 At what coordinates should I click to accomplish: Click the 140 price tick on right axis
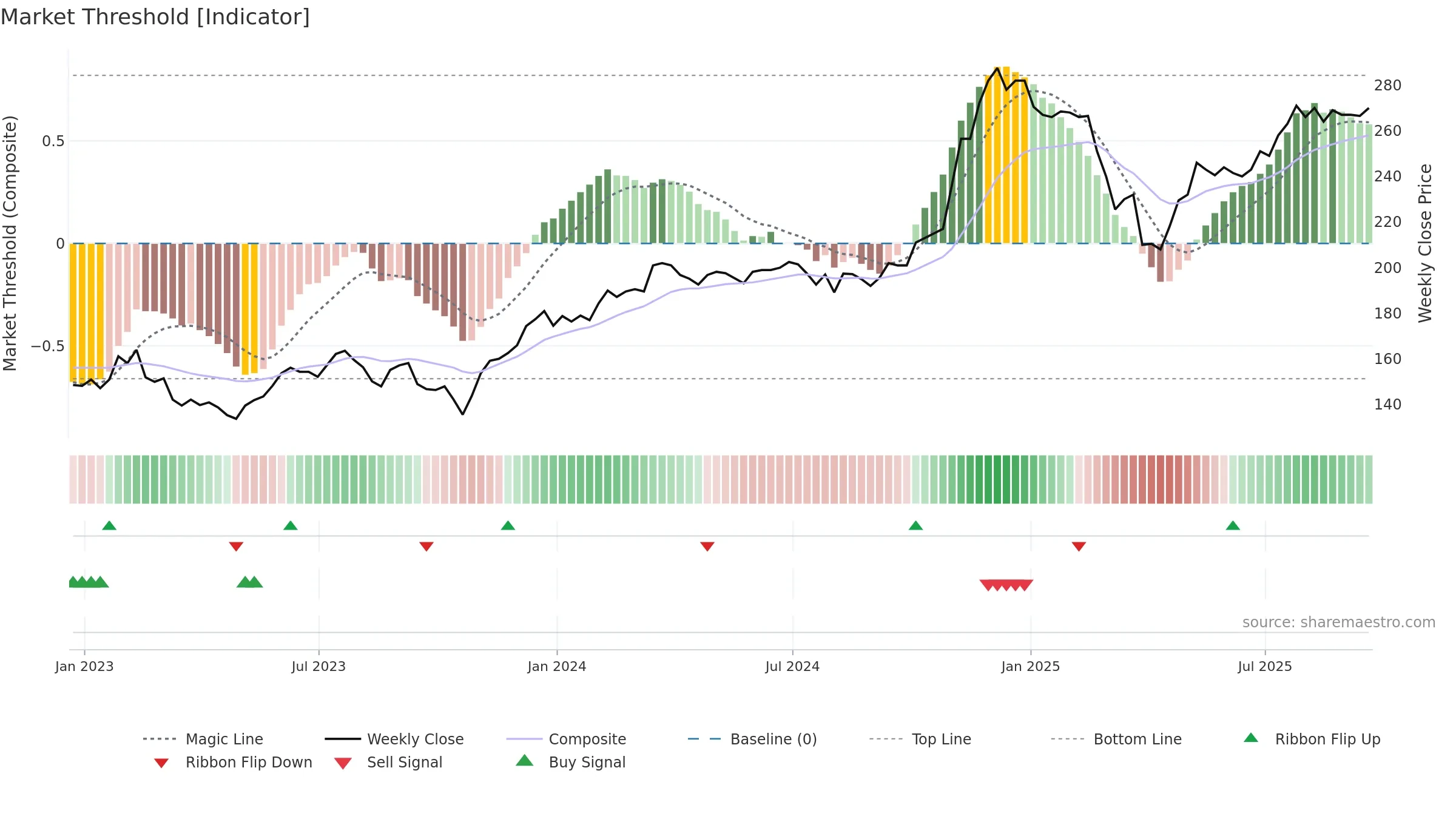click(x=1388, y=404)
